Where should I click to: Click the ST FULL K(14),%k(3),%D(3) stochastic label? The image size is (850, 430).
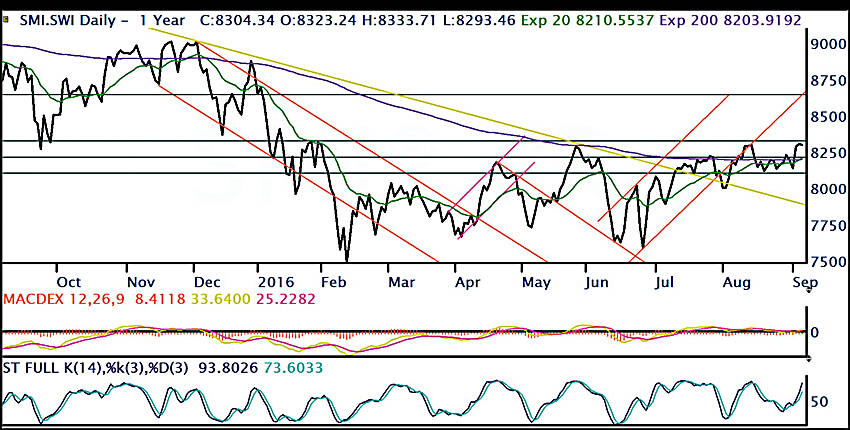[96, 368]
